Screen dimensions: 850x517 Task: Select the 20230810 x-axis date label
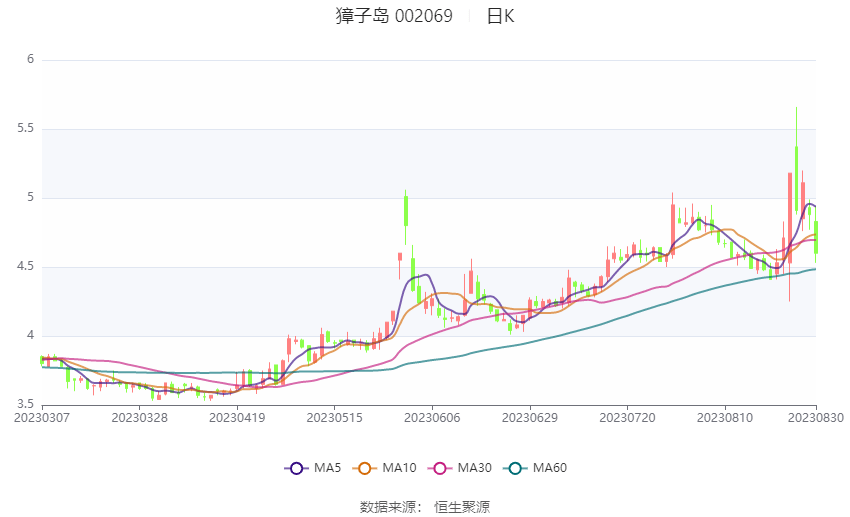pyautogui.click(x=725, y=418)
